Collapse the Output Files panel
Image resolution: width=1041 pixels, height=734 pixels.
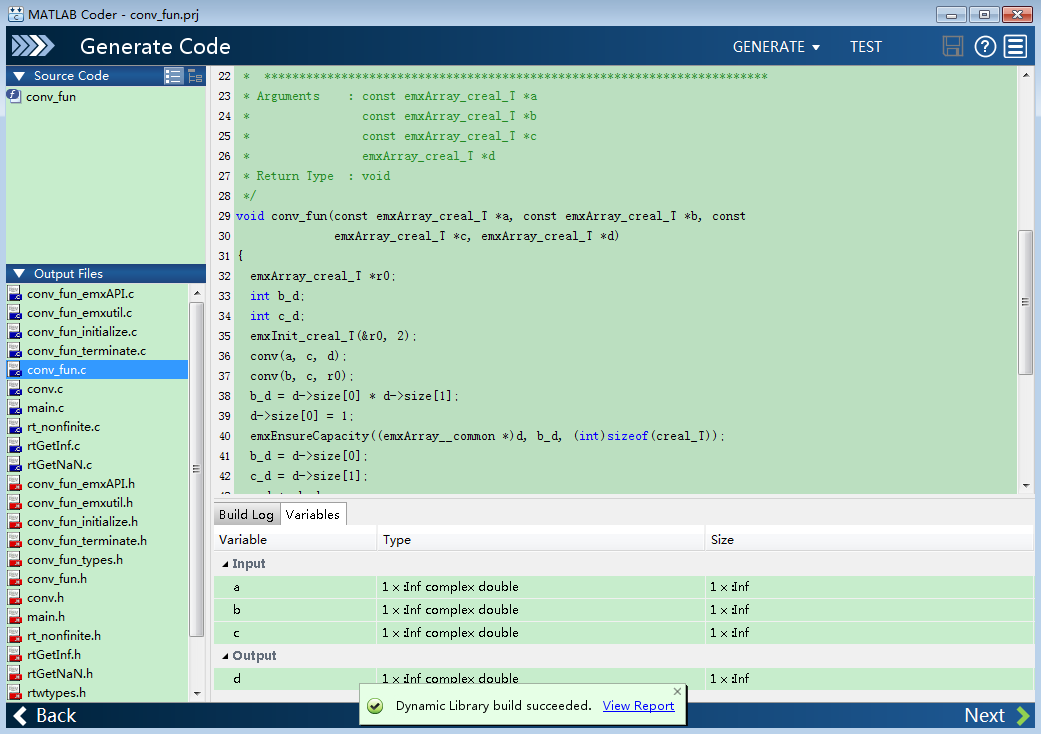tap(18, 274)
